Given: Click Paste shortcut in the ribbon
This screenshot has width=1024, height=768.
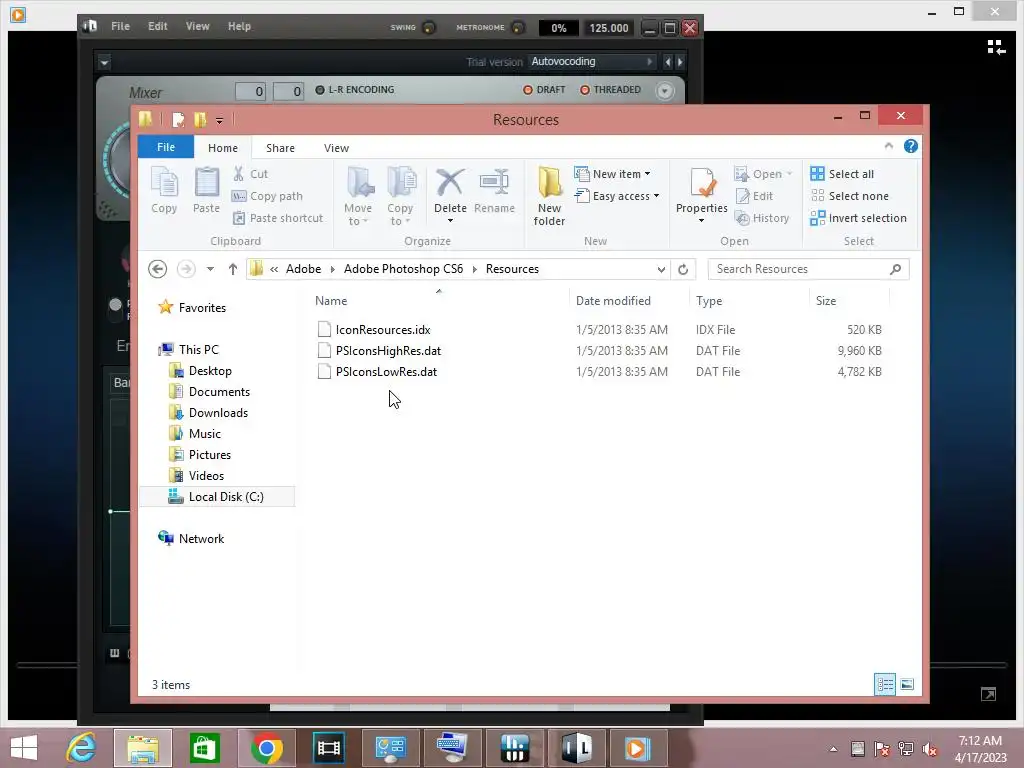Looking at the screenshot, I should 278,218.
